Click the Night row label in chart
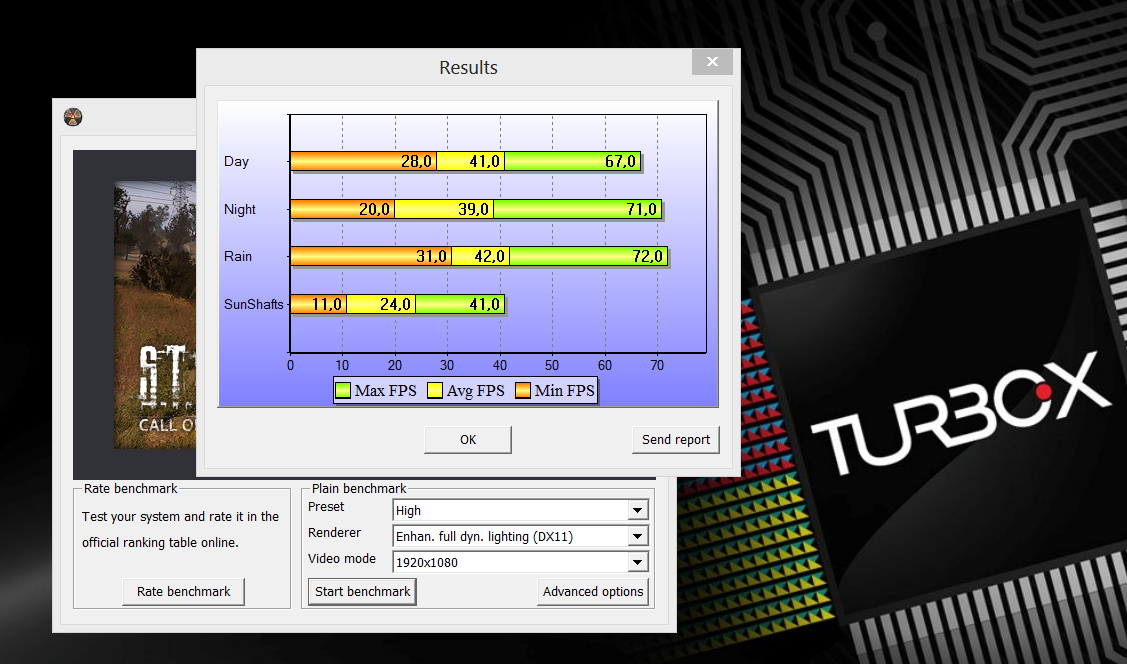This screenshot has width=1127, height=664. pyautogui.click(x=239, y=209)
